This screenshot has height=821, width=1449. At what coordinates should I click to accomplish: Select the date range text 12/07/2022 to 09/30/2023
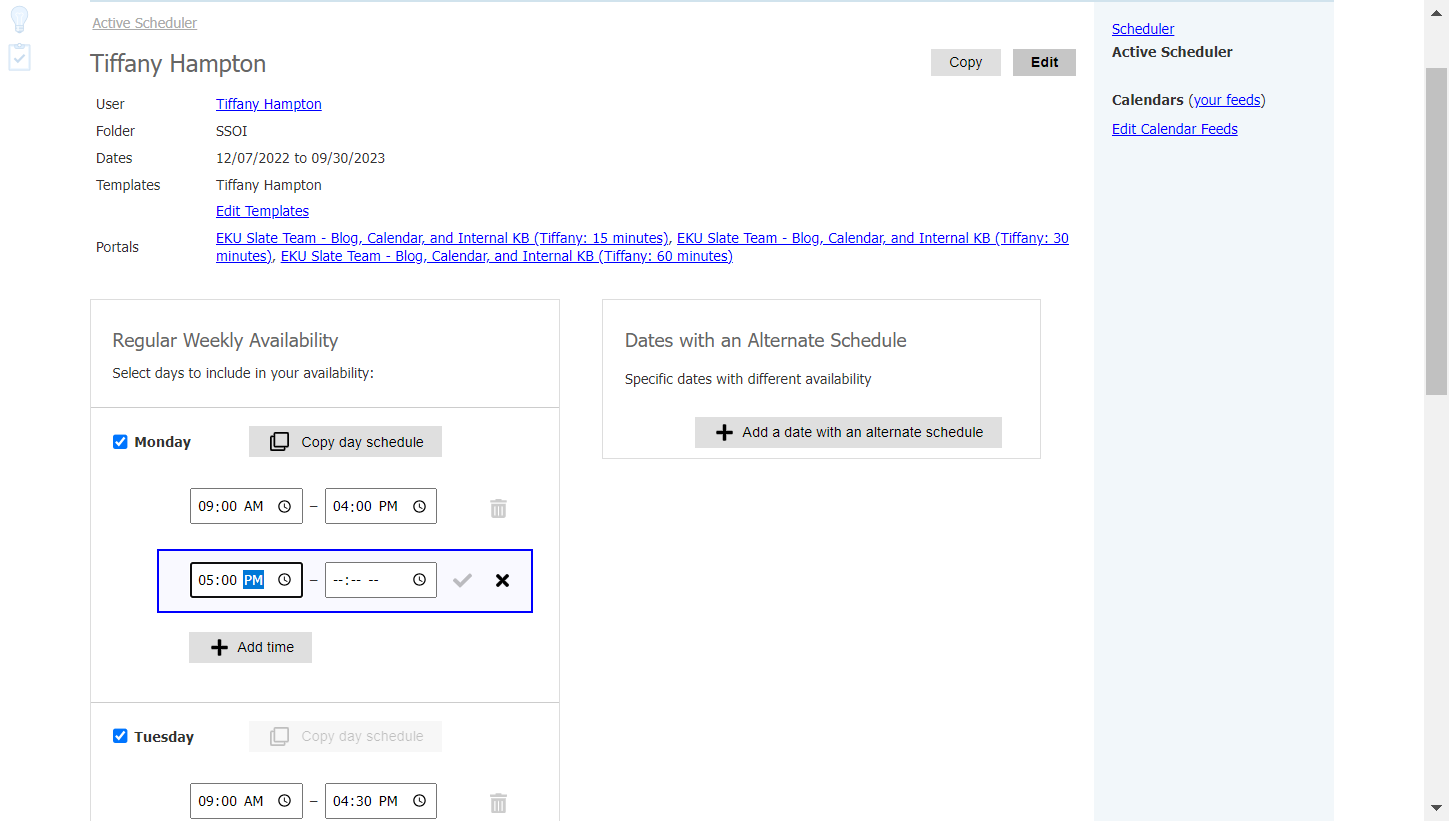(300, 158)
